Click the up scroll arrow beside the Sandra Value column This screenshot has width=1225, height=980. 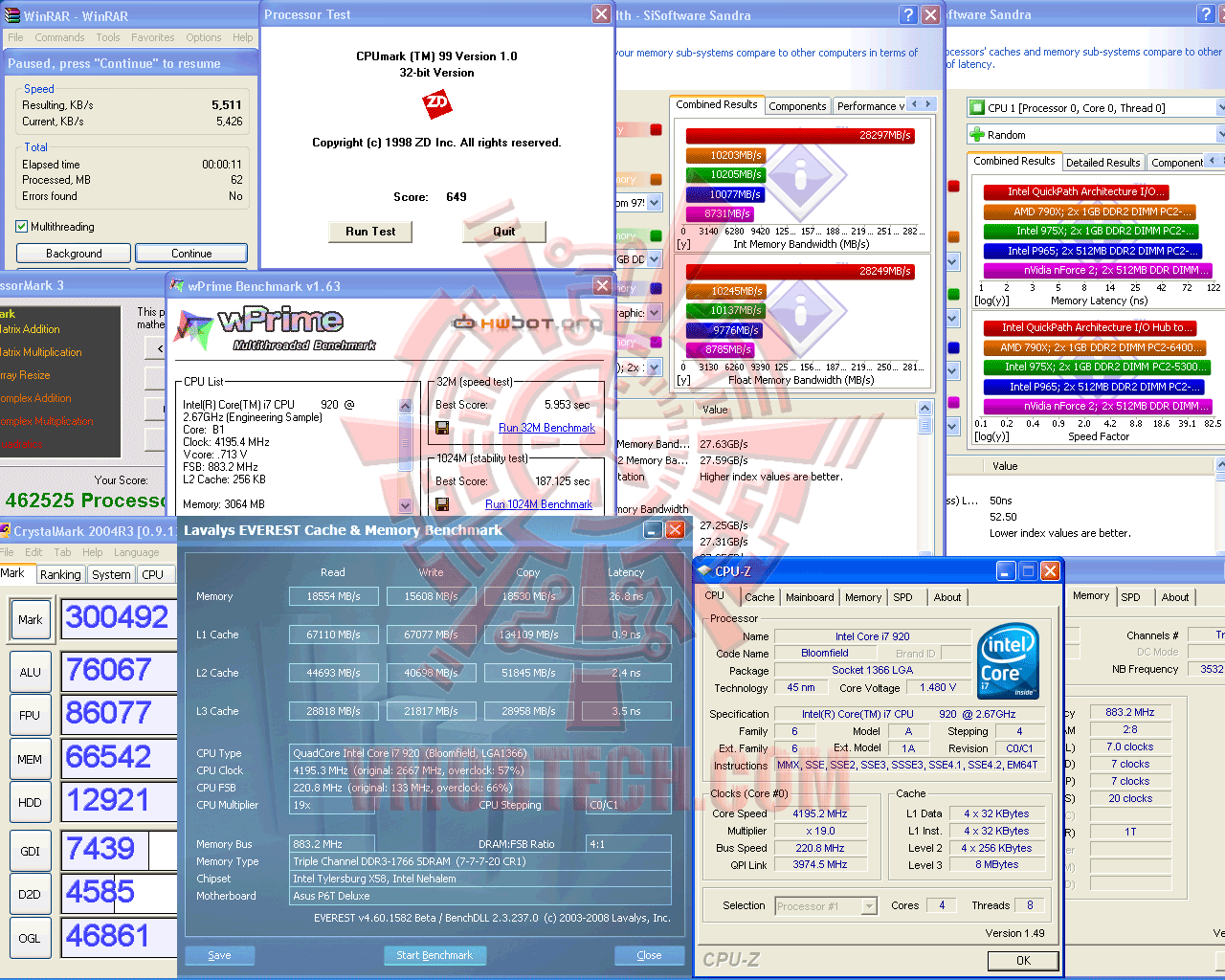[924, 409]
